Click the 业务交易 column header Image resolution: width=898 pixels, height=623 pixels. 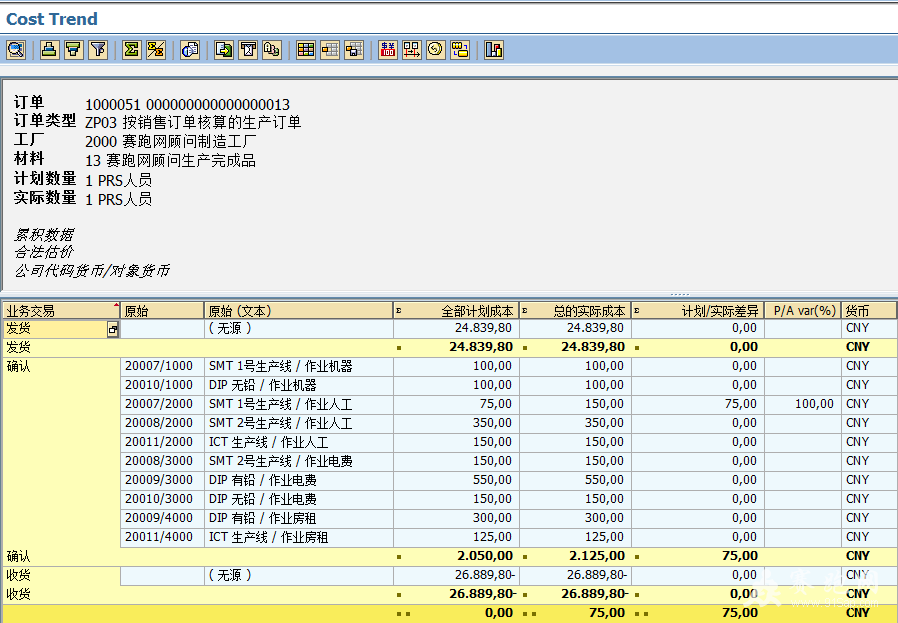61,310
